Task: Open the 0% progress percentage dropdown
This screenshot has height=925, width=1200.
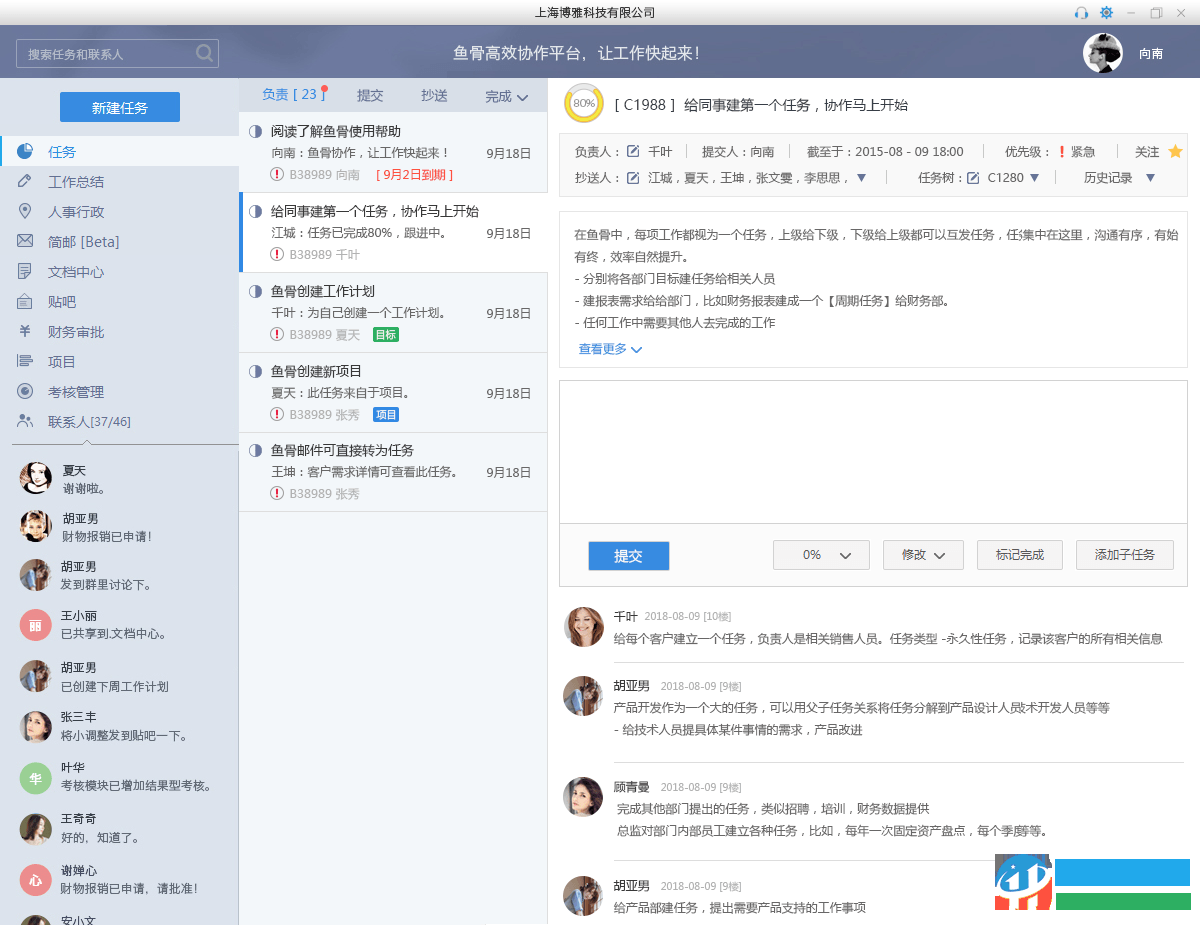Action: (821, 555)
